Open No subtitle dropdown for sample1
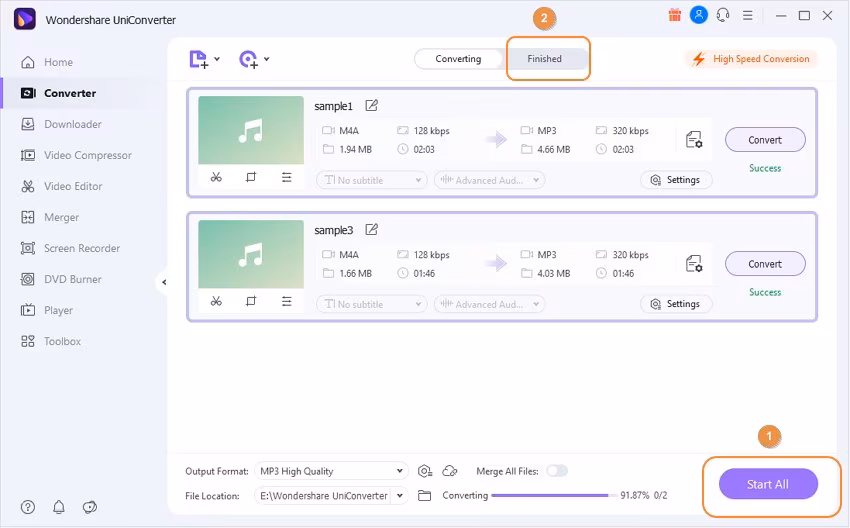The height and width of the screenshot is (528, 850). point(372,180)
